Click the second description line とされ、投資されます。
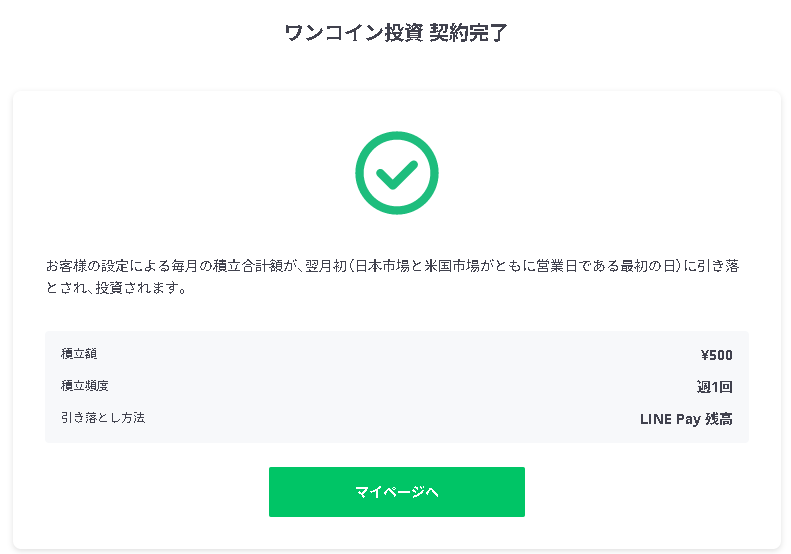The width and height of the screenshot is (791, 554). [117, 288]
